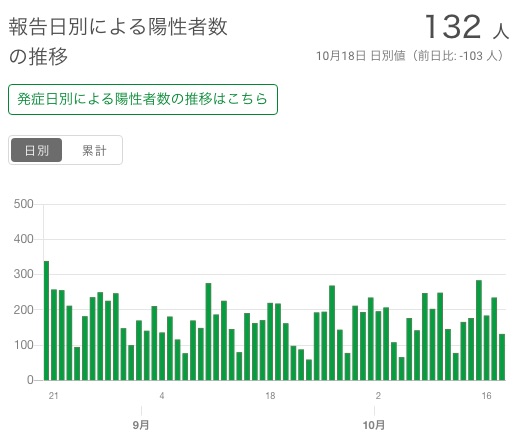
Task: Click the 500 y-axis label
Action: tap(23, 204)
